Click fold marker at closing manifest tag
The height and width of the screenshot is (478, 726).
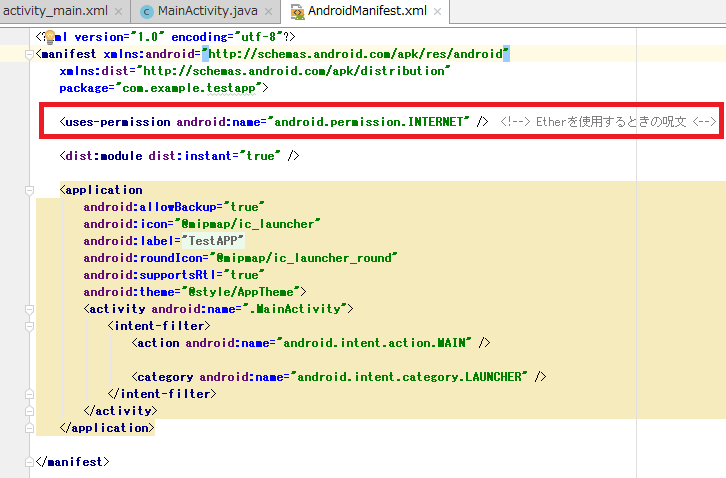(30, 462)
